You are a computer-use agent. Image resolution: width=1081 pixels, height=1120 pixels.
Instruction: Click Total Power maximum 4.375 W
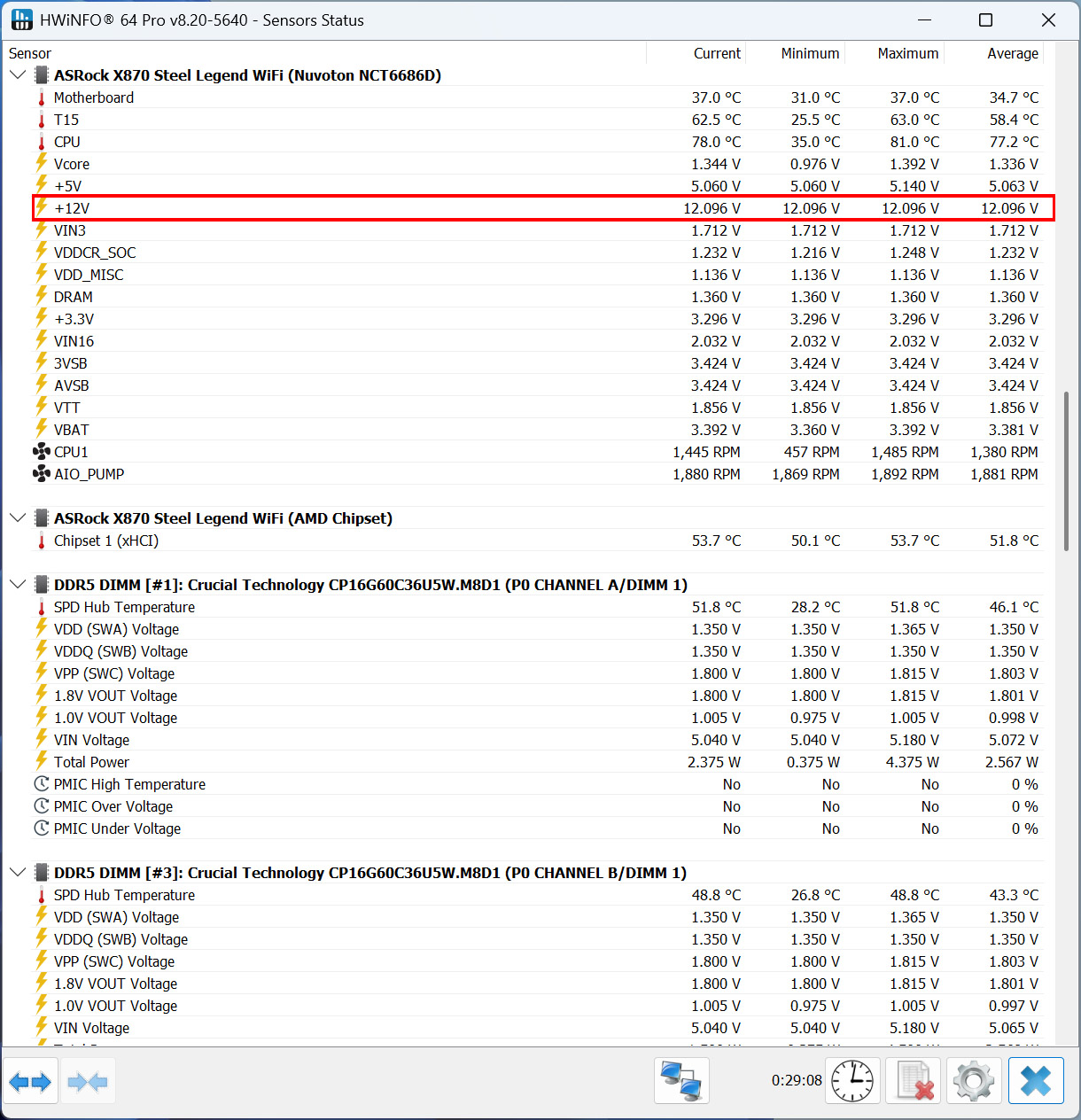(913, 762)
